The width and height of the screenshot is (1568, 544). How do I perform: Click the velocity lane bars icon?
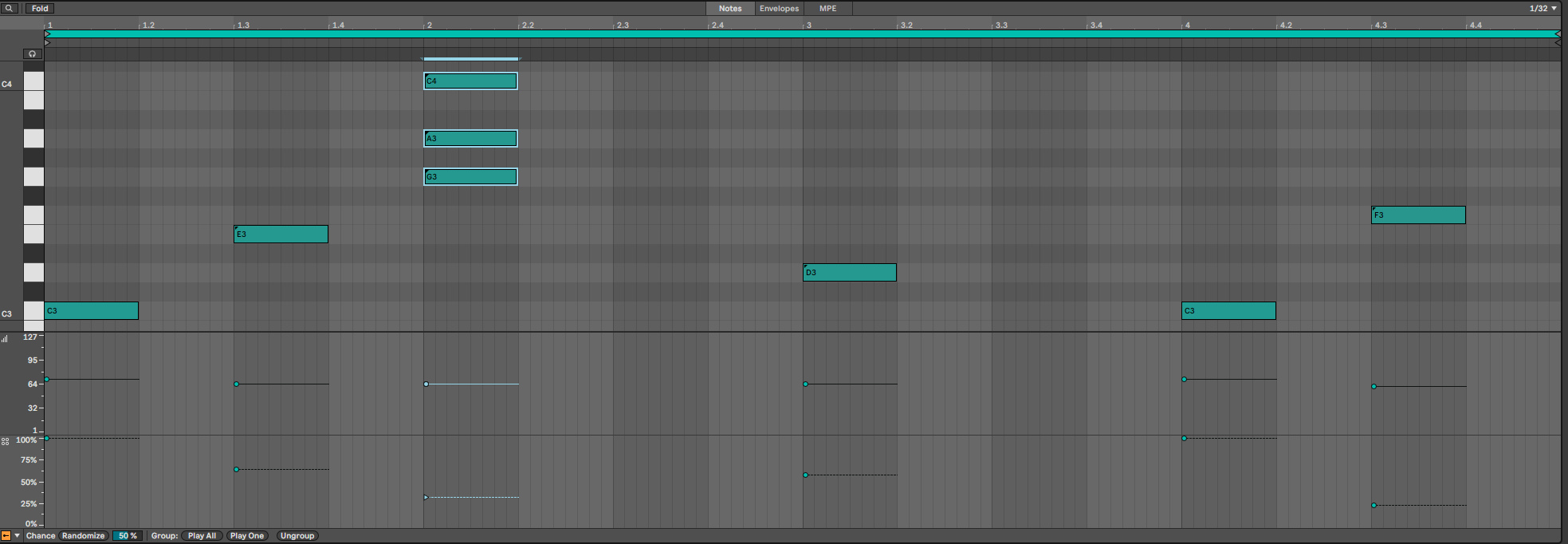[x=5, y=338]
